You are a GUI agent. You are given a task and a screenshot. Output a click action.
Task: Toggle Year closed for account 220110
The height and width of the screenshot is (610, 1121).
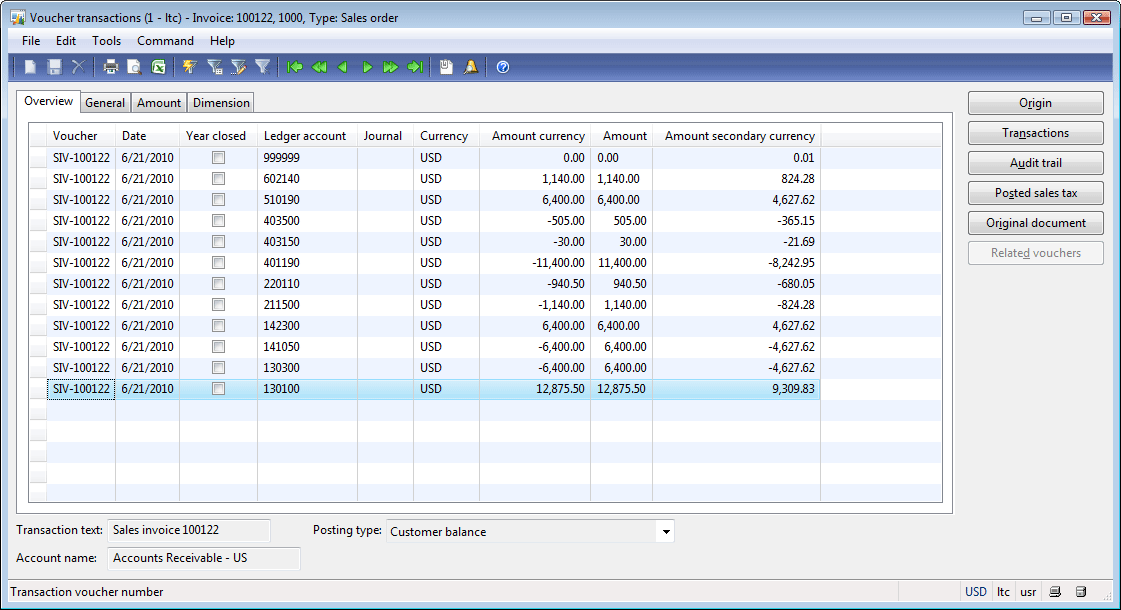click(218, 284)
